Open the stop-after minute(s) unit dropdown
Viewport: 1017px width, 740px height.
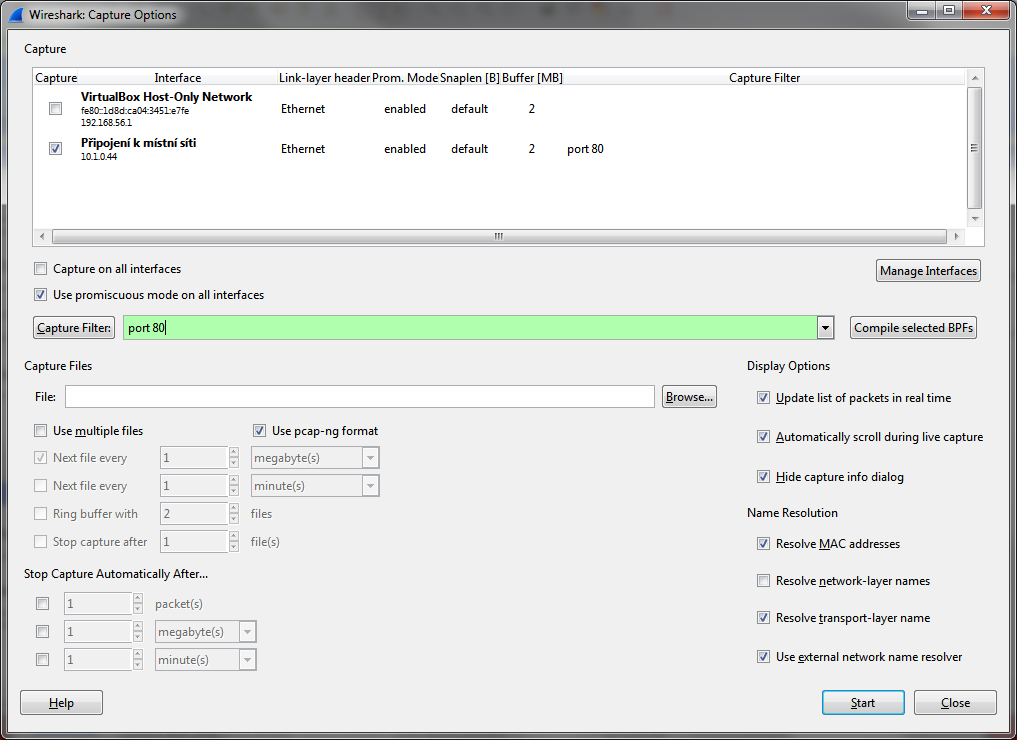click(247, 660)
